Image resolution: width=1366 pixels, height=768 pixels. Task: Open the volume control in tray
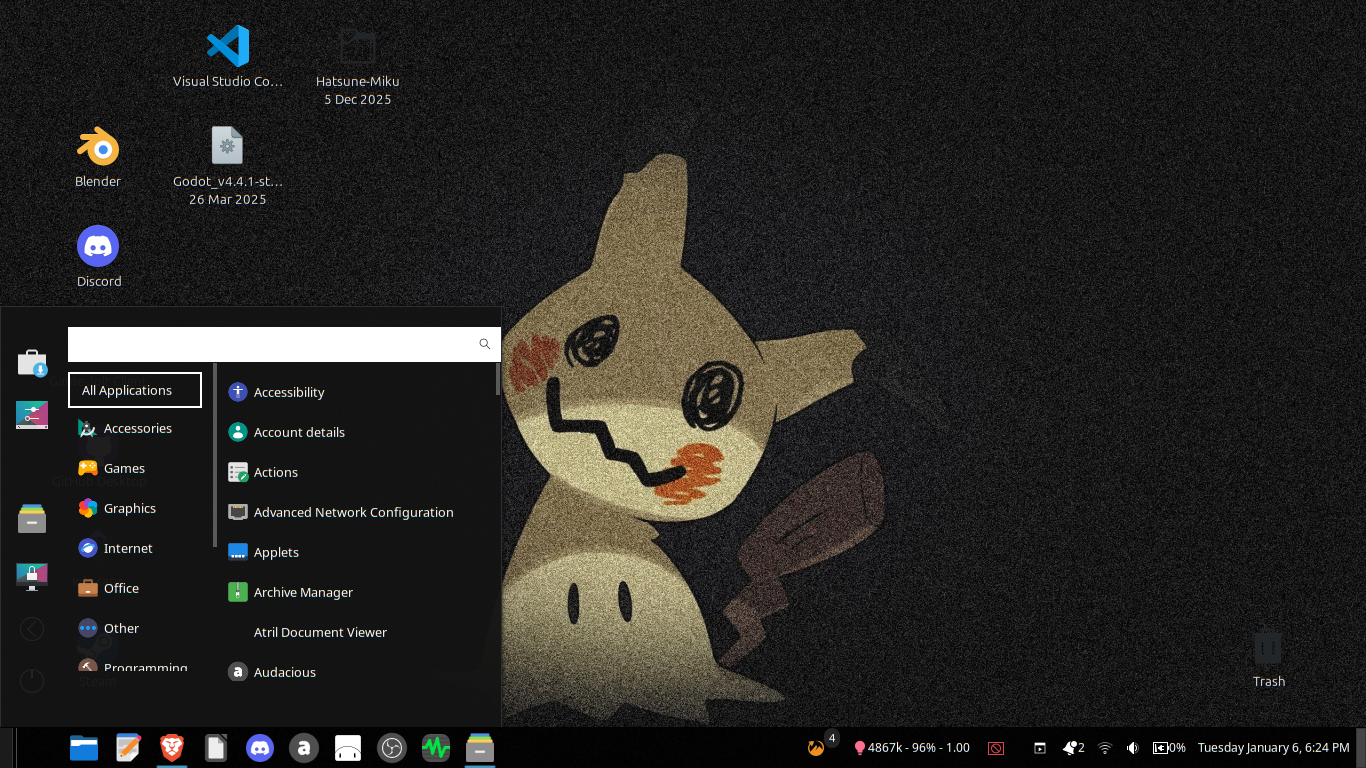(1132, 747)
